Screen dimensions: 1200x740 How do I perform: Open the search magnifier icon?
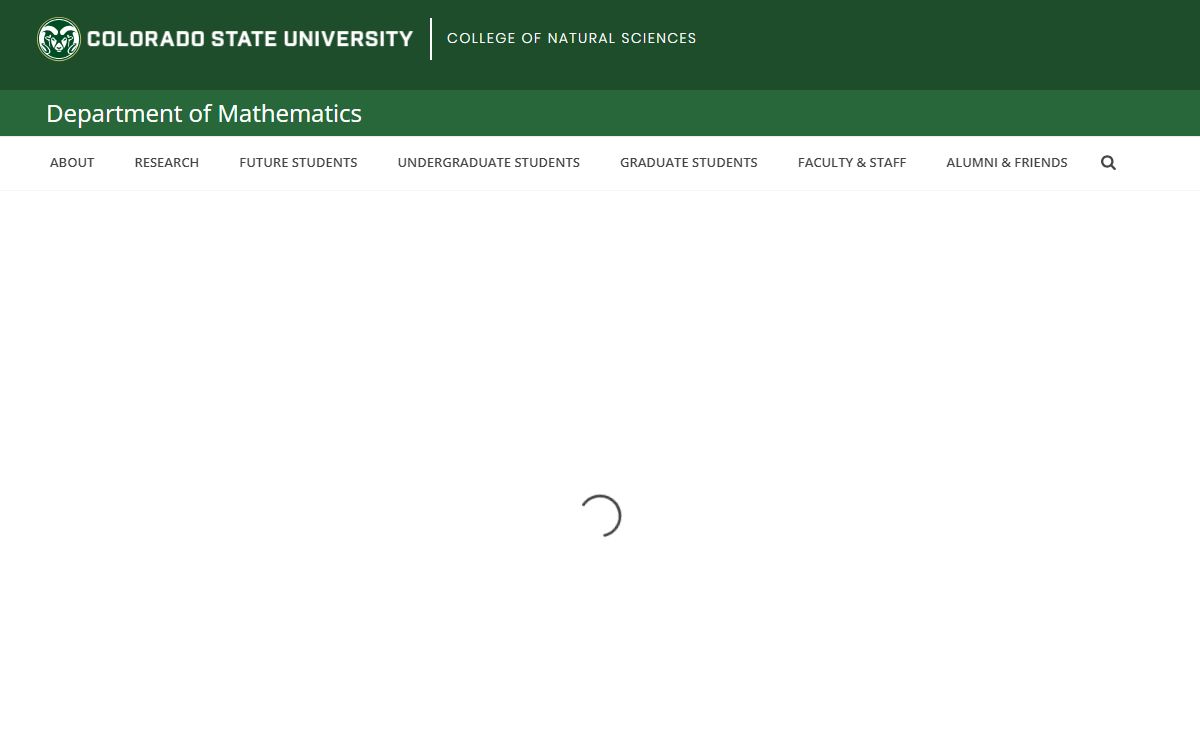[1108, 163]
